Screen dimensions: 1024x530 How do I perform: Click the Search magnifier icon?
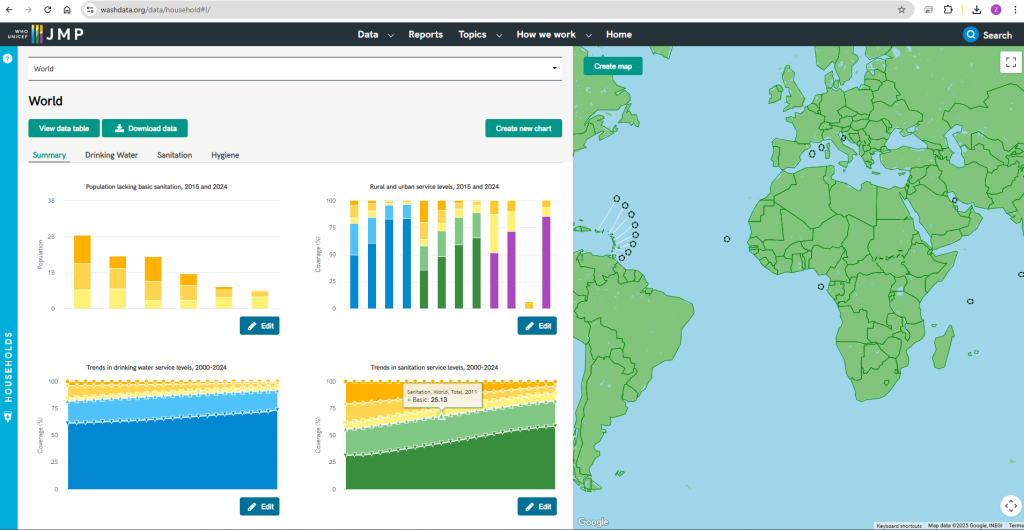(970, 35)
